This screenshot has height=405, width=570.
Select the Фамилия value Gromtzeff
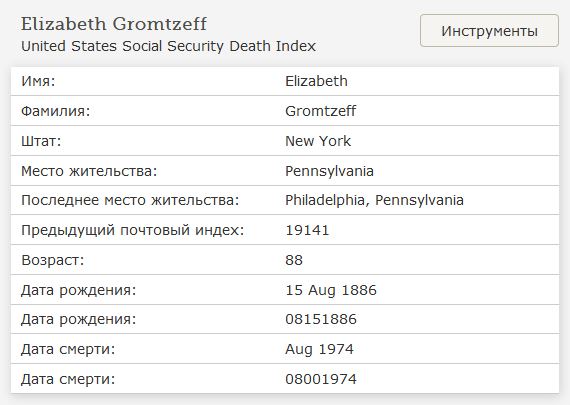coord(321,111)
